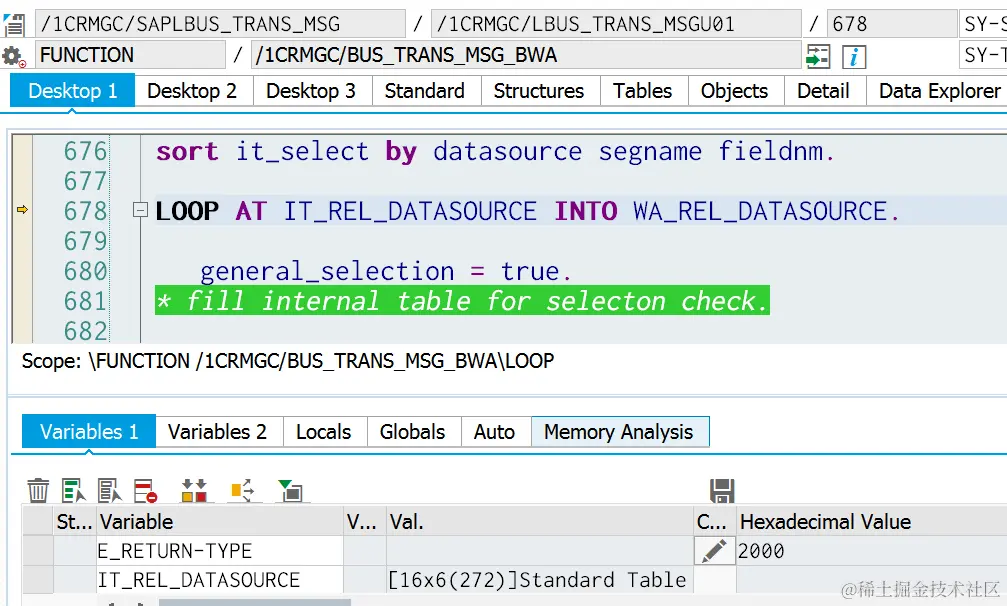Click the pencil edit icon for E_RETURN-TYPE
Image resolution: width=1007 pixels, height=606 pixels.
point(714,551)
